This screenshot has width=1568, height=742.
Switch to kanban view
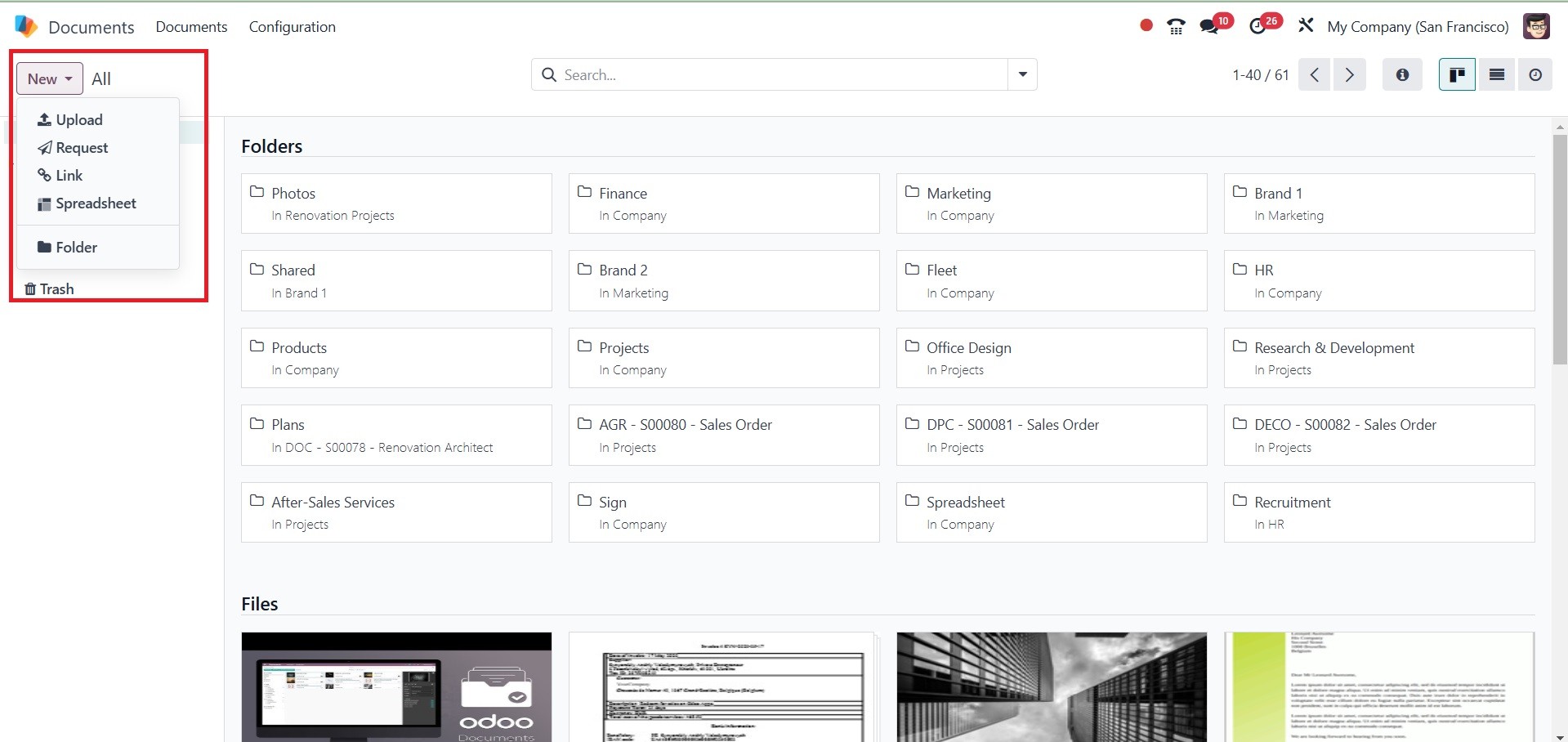tap(1456, 75)
